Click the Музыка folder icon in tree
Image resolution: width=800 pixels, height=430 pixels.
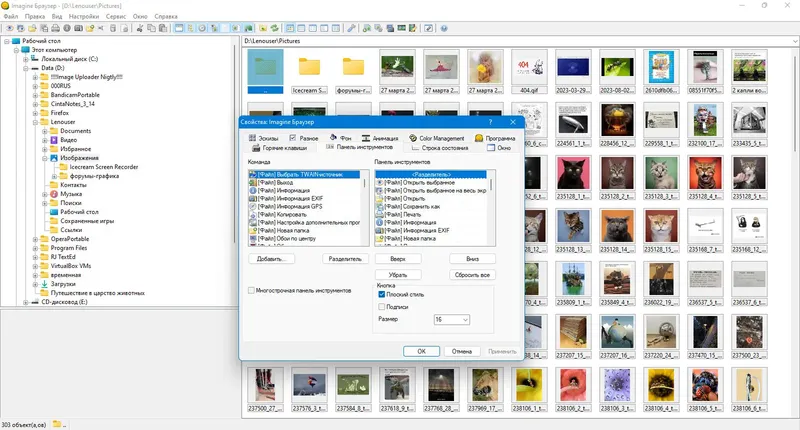click(54, 194)
